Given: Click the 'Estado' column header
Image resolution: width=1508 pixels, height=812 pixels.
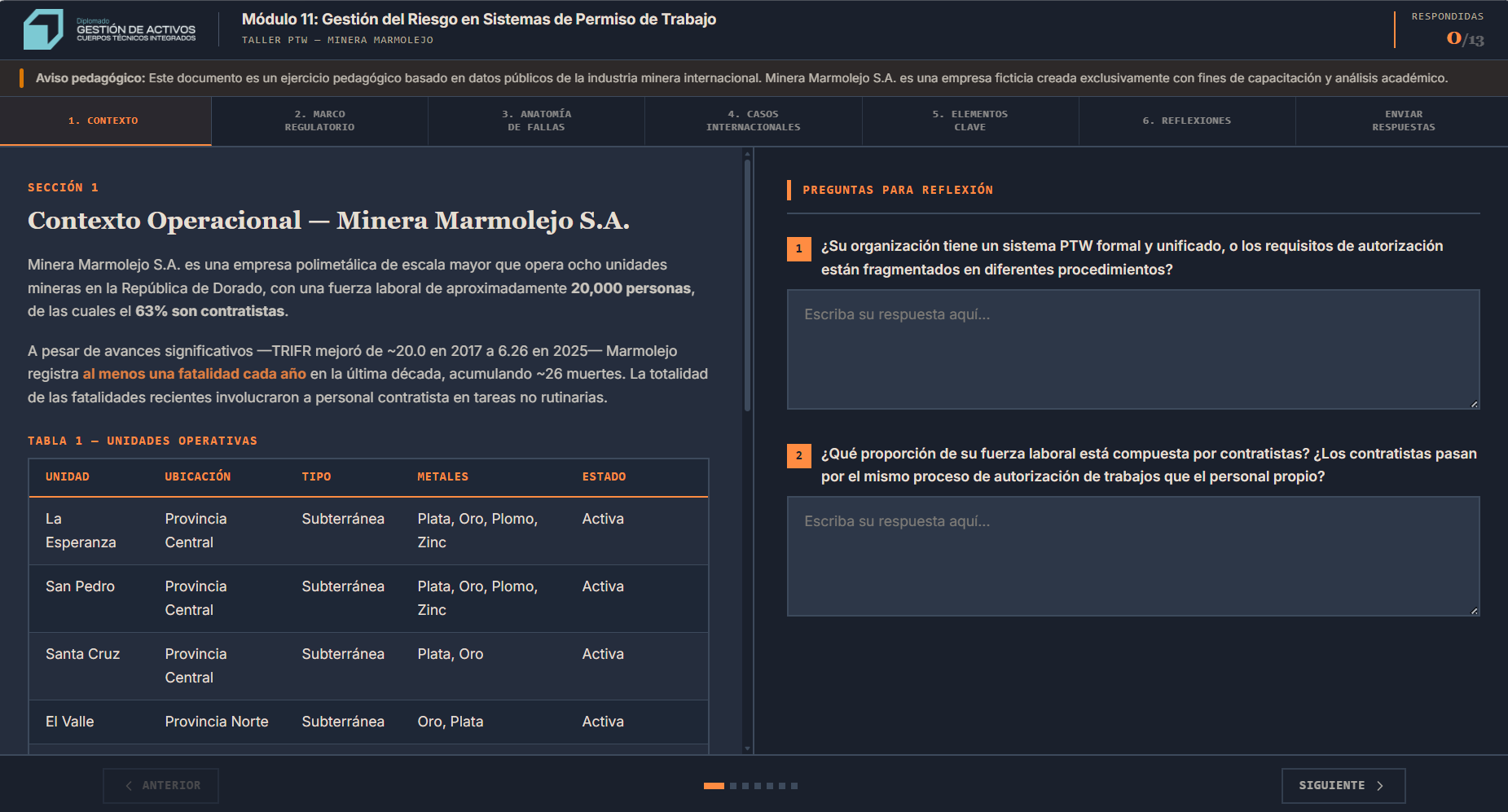Looking at the screenshot, I should point(604,476).
